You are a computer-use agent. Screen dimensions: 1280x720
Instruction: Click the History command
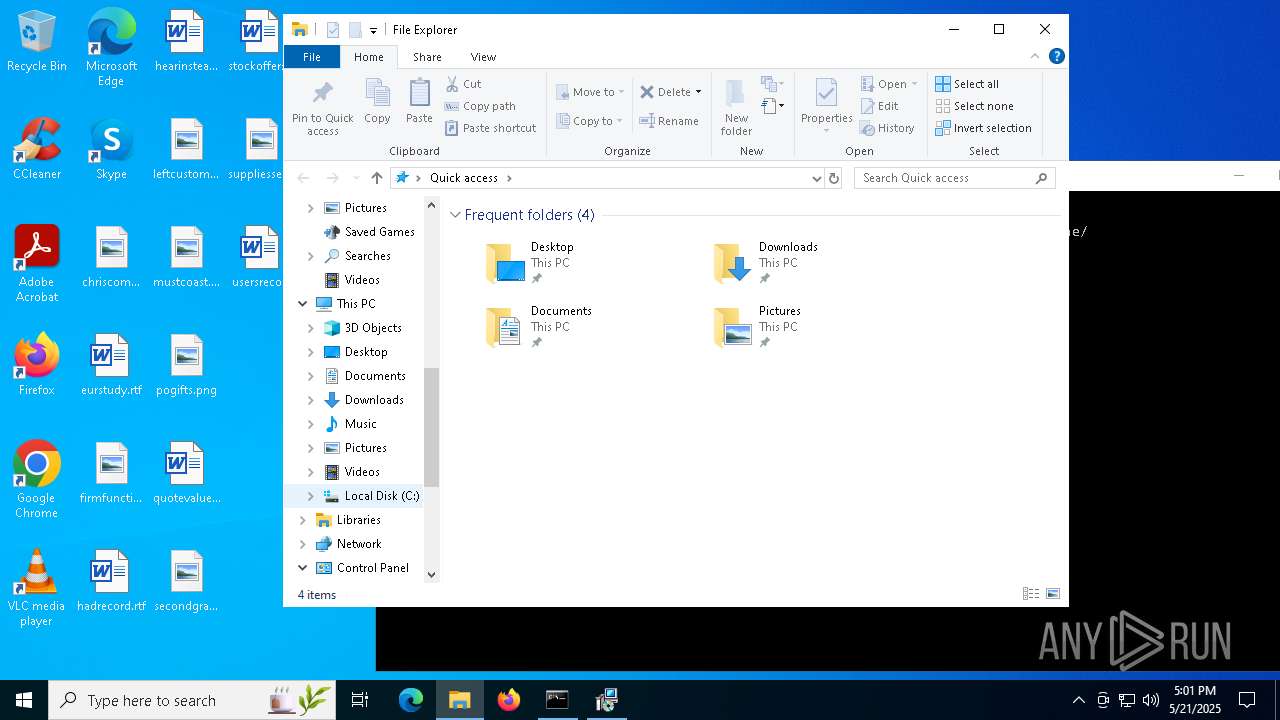pyautogui.click(x=887, y=128)
